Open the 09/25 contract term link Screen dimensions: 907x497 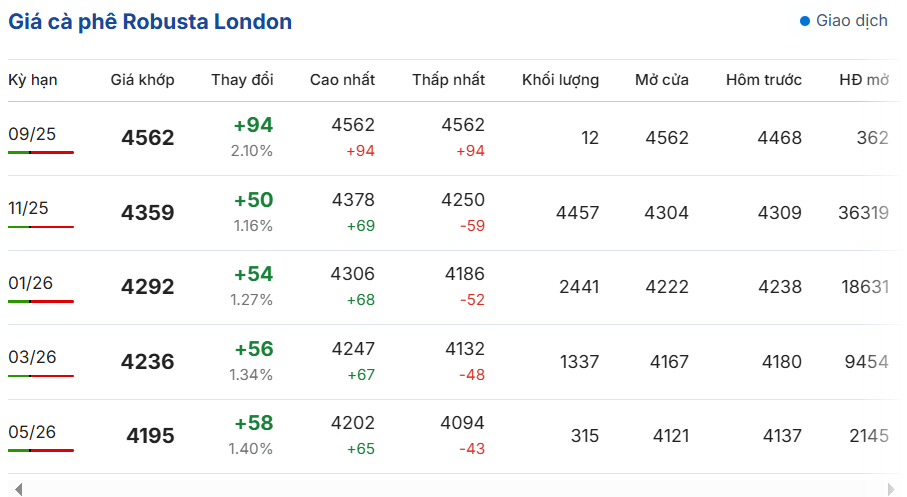32,134
